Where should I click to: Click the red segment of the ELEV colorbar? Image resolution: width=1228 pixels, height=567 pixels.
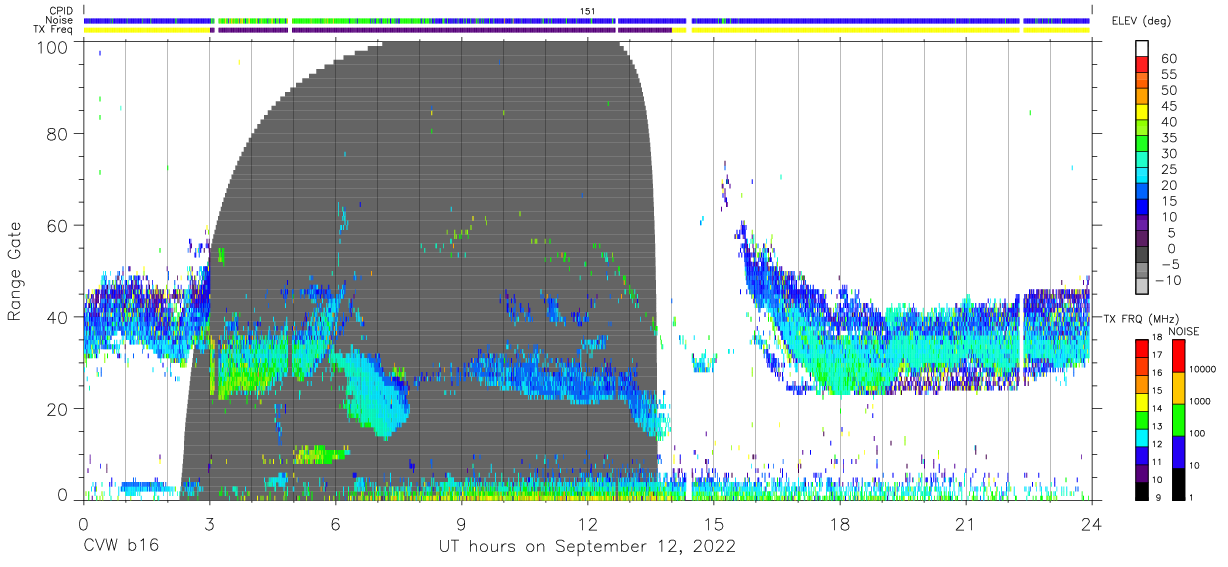tap(1142, 65)
